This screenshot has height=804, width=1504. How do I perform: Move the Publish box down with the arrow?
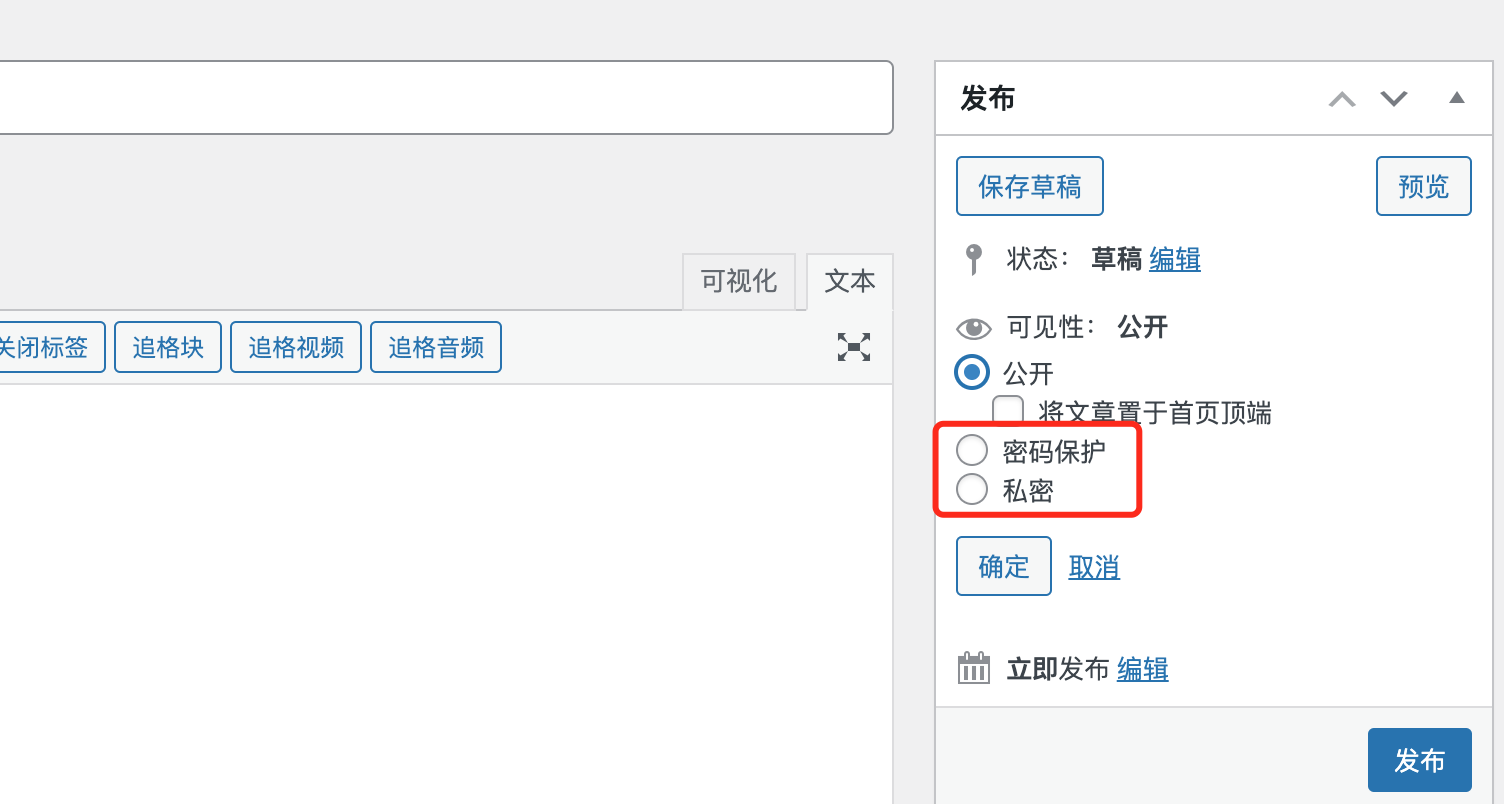pos(1394,98)
